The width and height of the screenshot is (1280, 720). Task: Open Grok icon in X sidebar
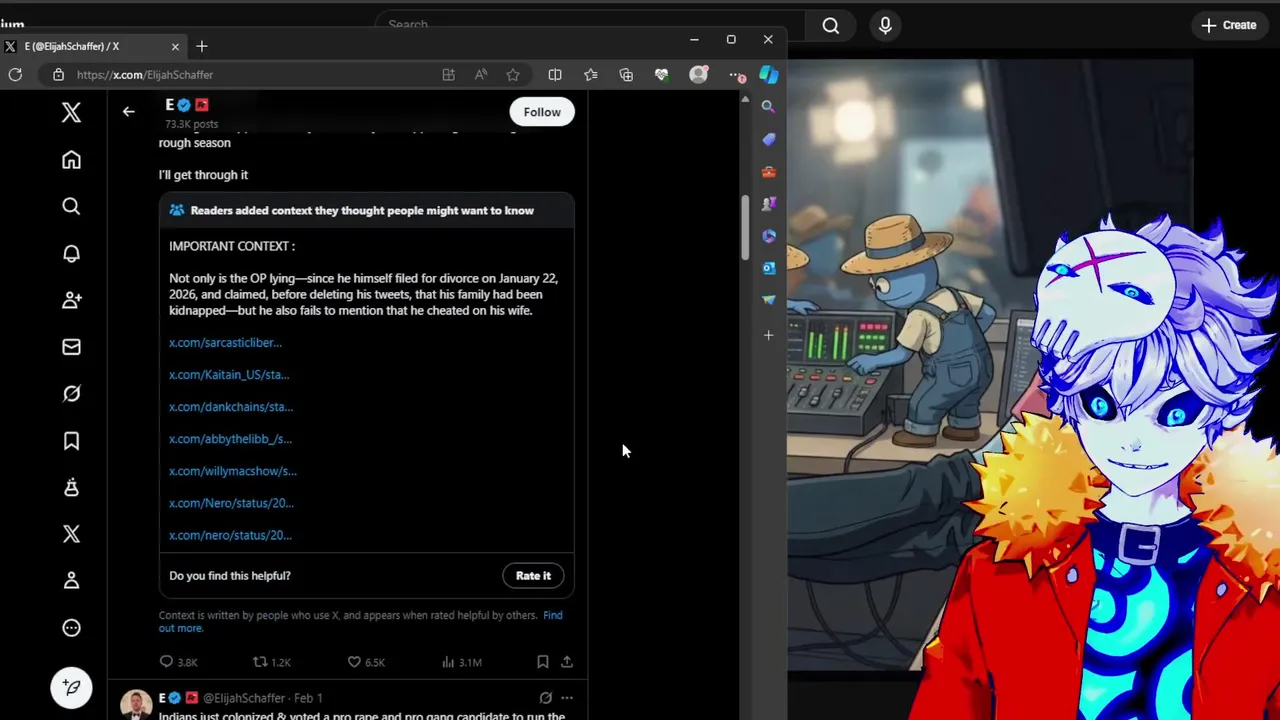71,394
